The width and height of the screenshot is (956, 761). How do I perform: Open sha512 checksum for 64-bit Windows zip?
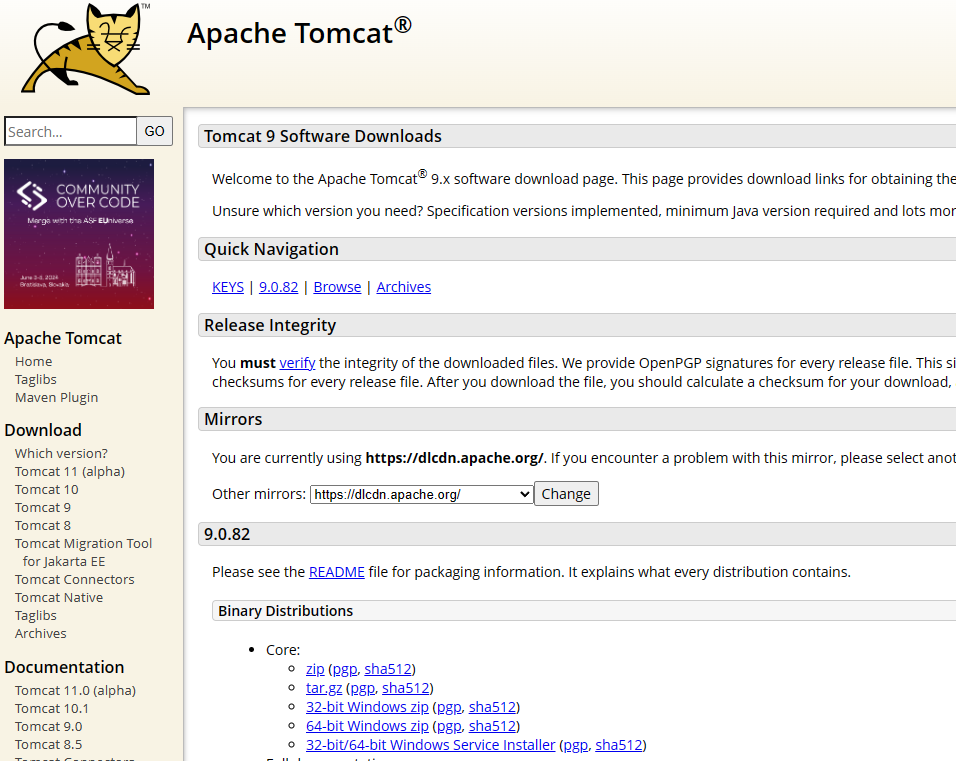[493, 726]
